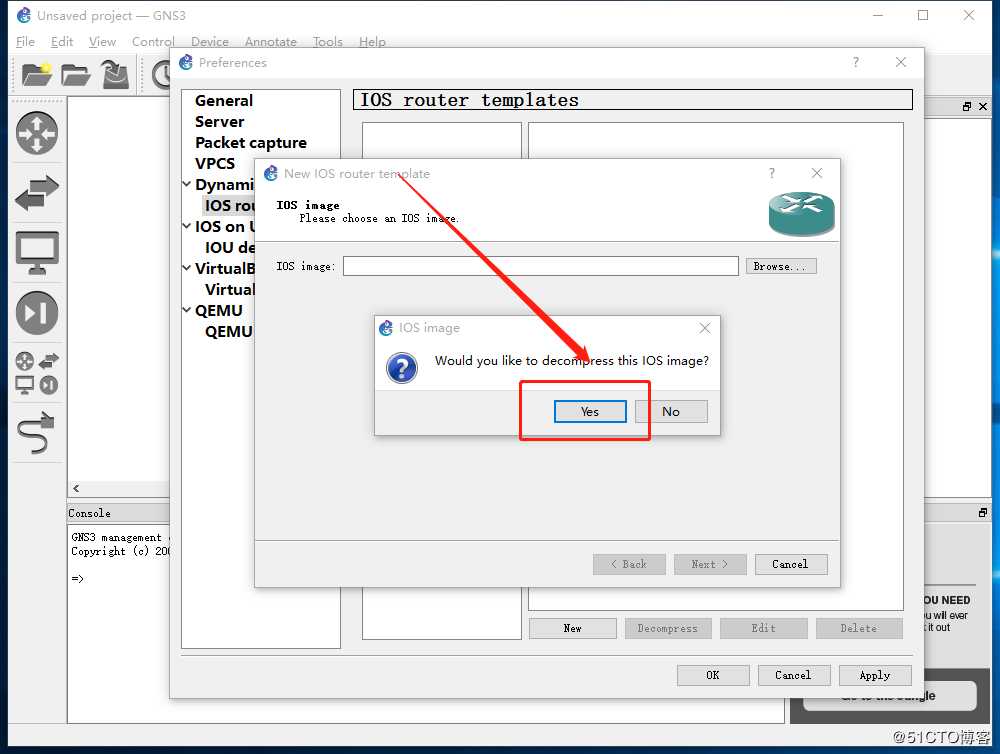Click the New blank project toolbar icon
1000x754 pixels.
point(36,74)
